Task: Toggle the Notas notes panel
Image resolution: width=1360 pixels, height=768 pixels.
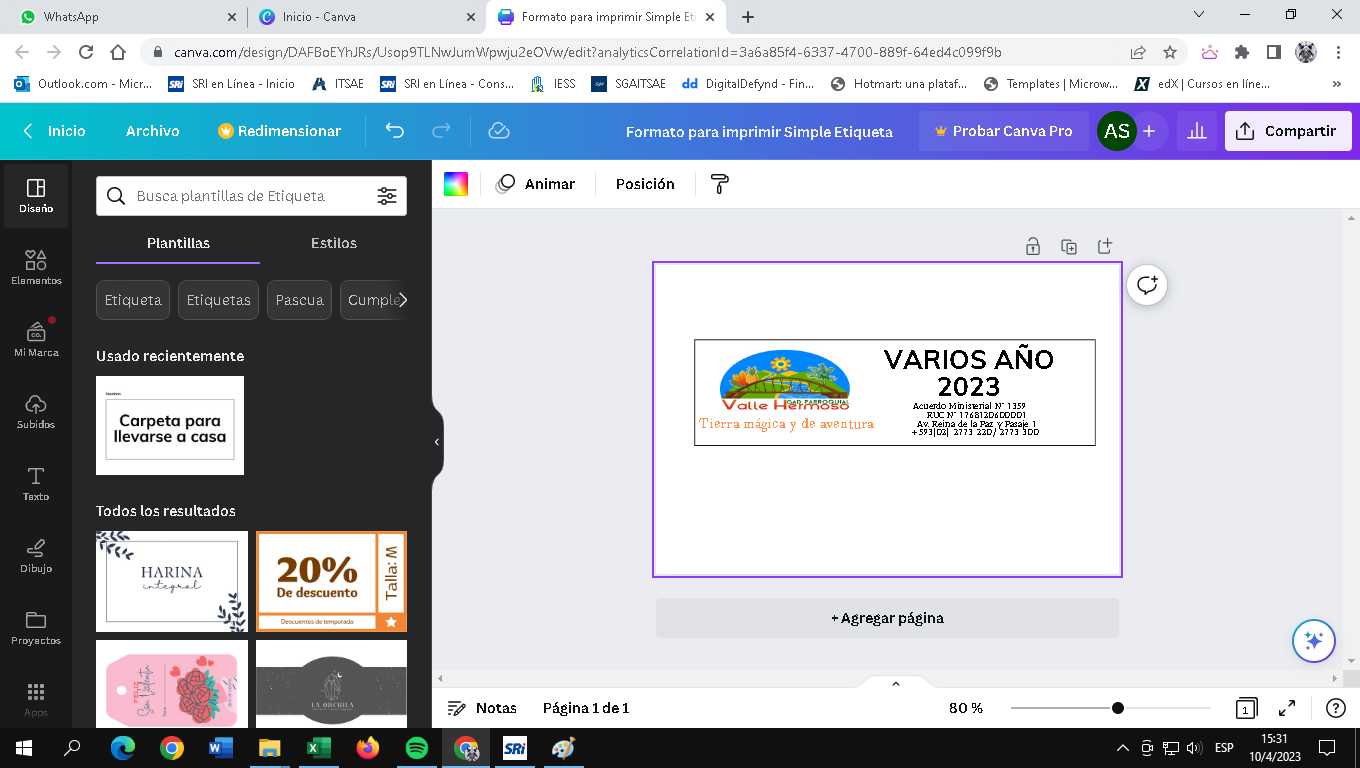Action: point(482,708)
